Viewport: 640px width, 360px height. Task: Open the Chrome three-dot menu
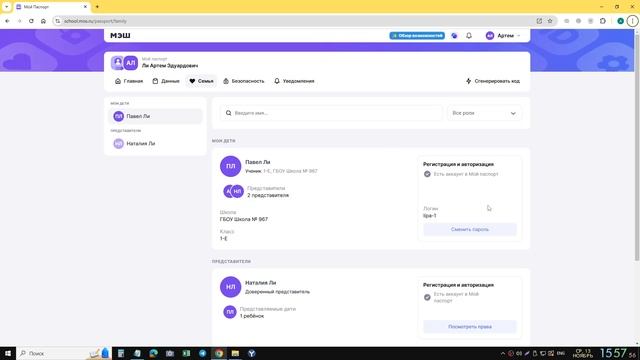coord(632,21)
